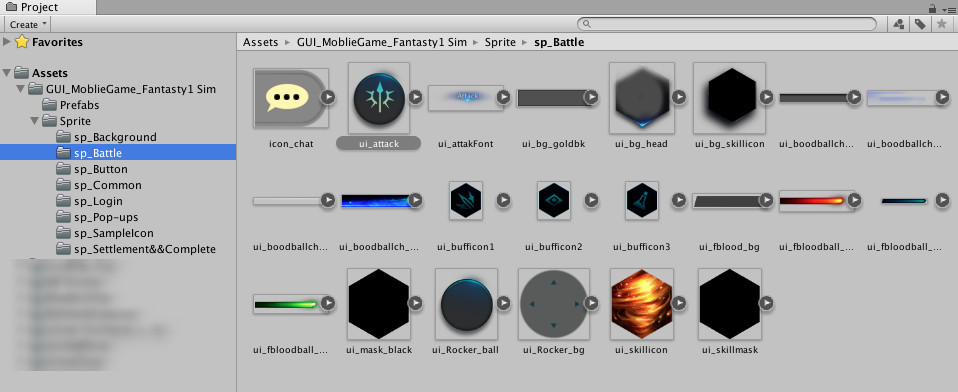Expand the ui_bg_goldbk sprite arrow
Viewport: 958px width, 392px height.
591,97
